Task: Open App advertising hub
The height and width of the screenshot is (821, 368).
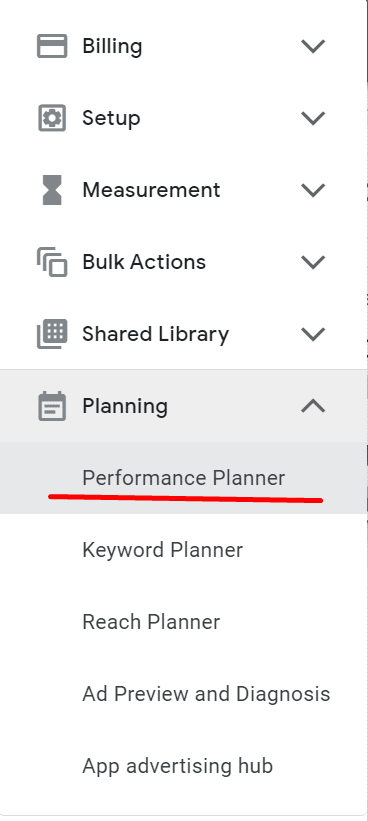Action: coord(183,765)
